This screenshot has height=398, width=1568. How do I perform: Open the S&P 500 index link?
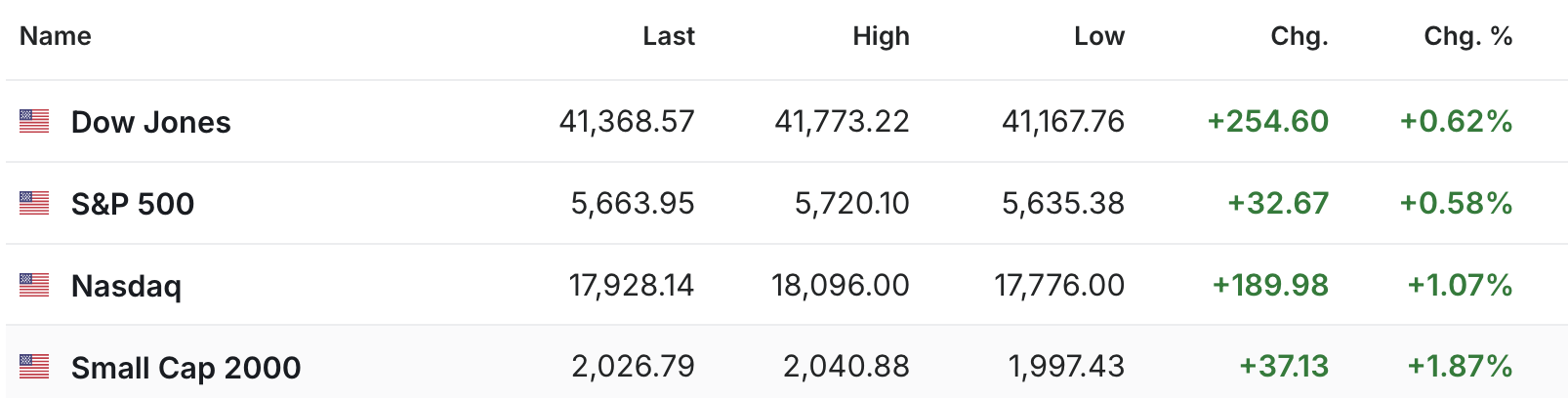pos(133,204)
